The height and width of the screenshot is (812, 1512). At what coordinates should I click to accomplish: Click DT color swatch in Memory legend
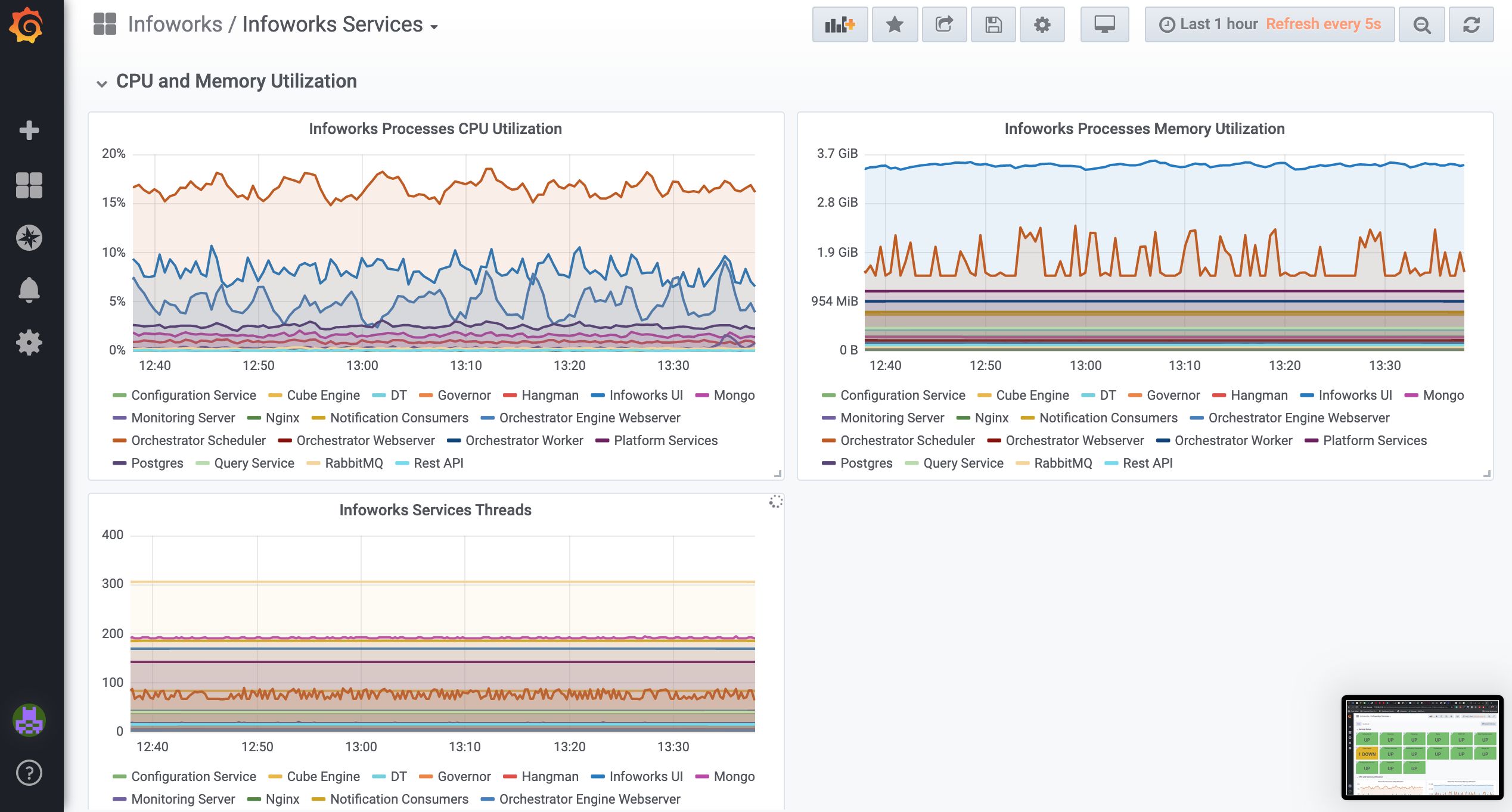(1088, 396)
